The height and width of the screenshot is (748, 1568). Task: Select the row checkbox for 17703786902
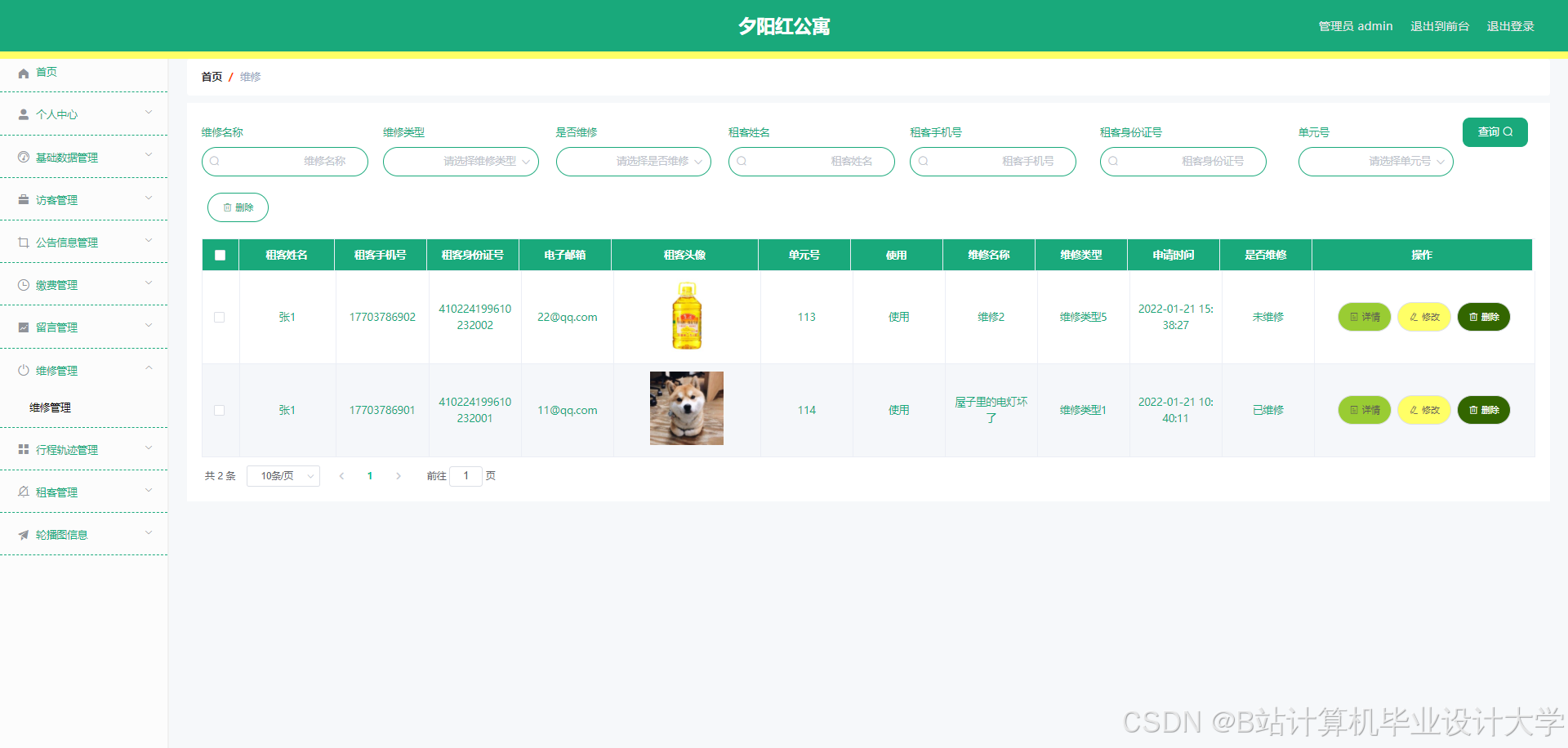[219, 317]
